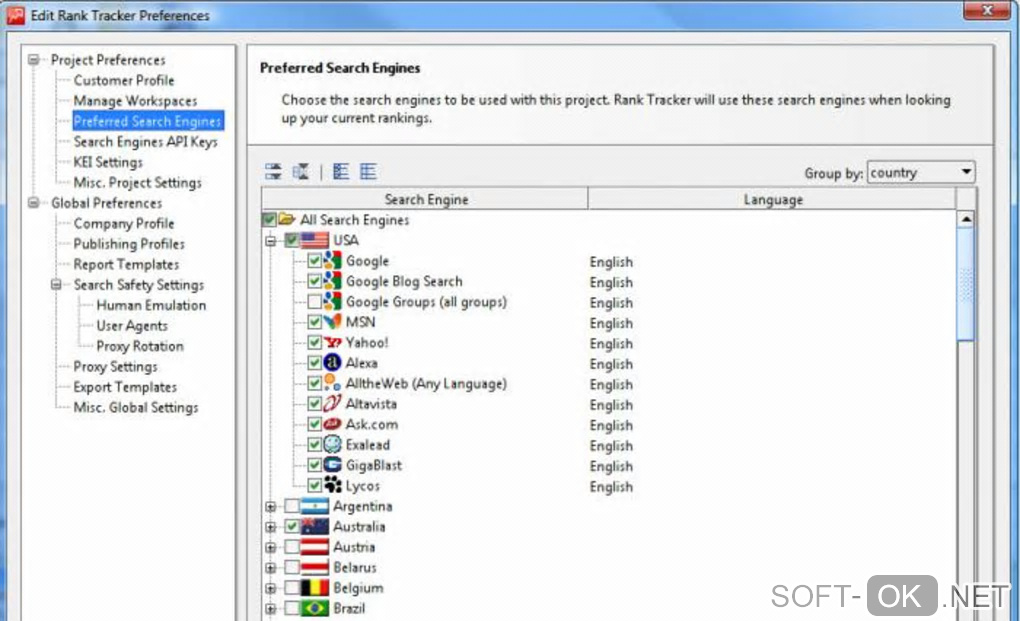Click the Google Blog Search icon
Image resolution: width=1020 pixels, height=621 pixels.
click(x=332, y=281)
